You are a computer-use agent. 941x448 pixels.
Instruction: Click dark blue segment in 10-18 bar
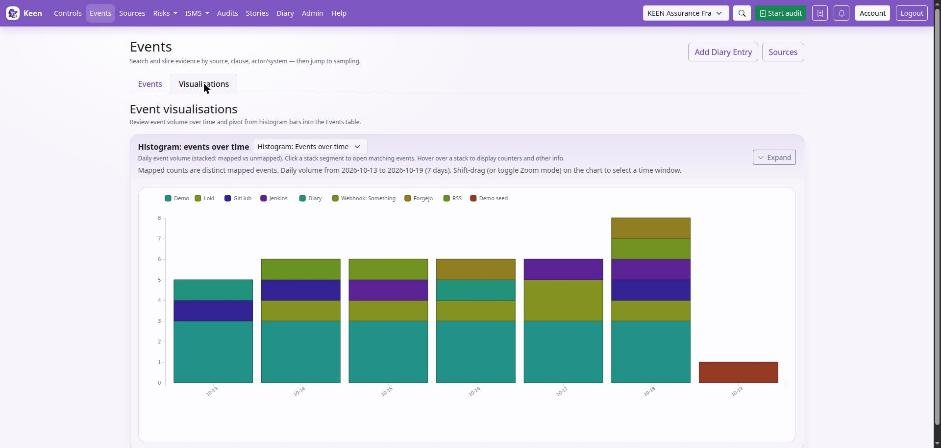pyautogui.click(x=651, y=290)
